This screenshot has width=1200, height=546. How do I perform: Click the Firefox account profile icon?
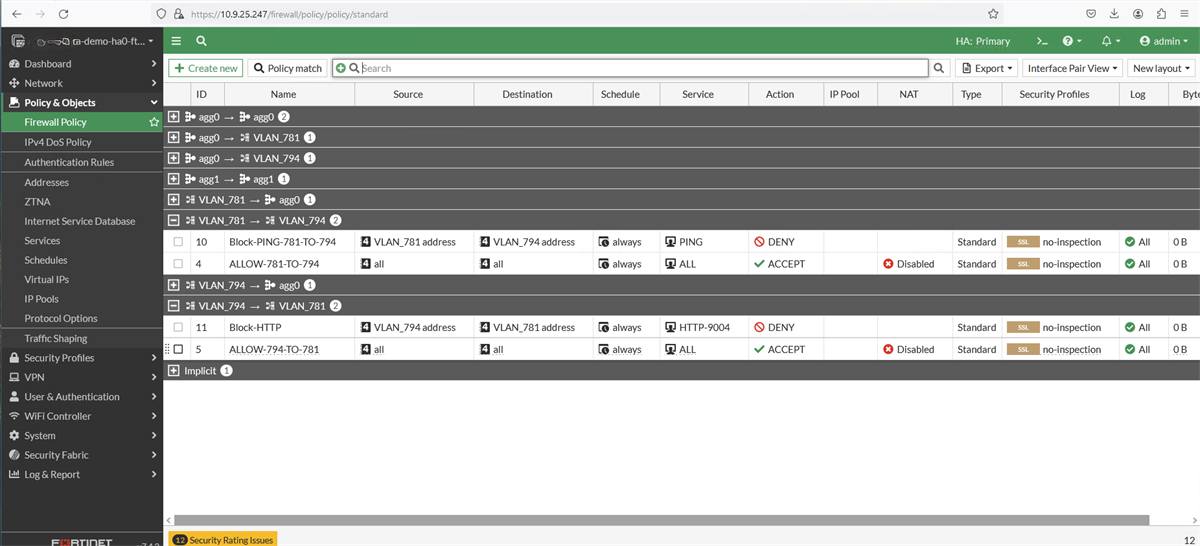(1138, 14)
